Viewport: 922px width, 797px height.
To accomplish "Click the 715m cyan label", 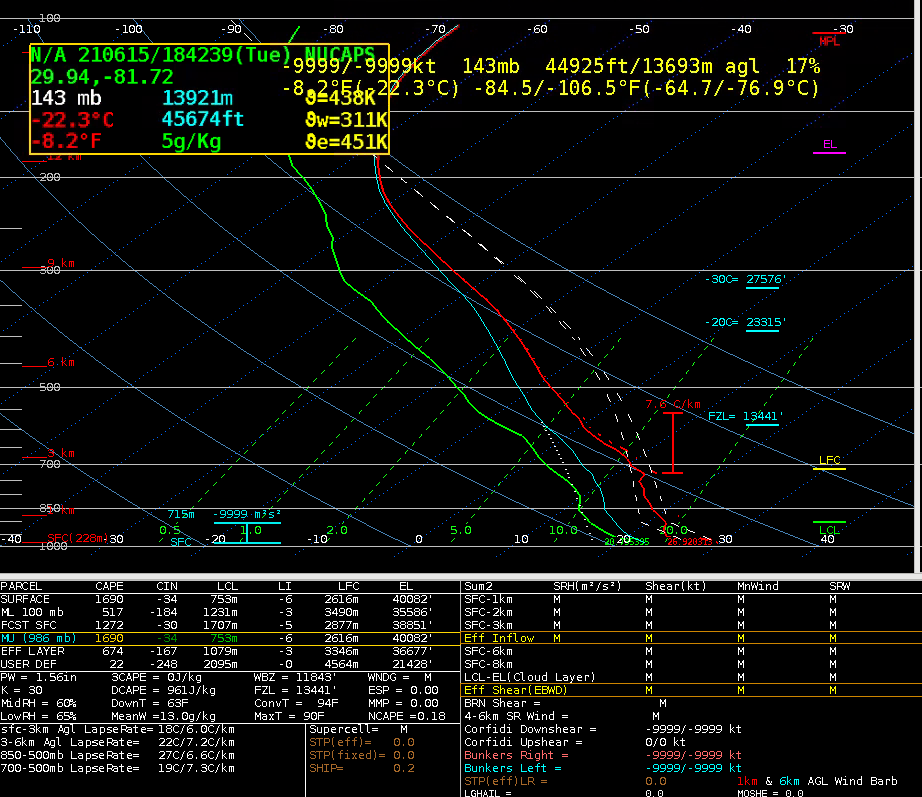I will pos(181,515).
